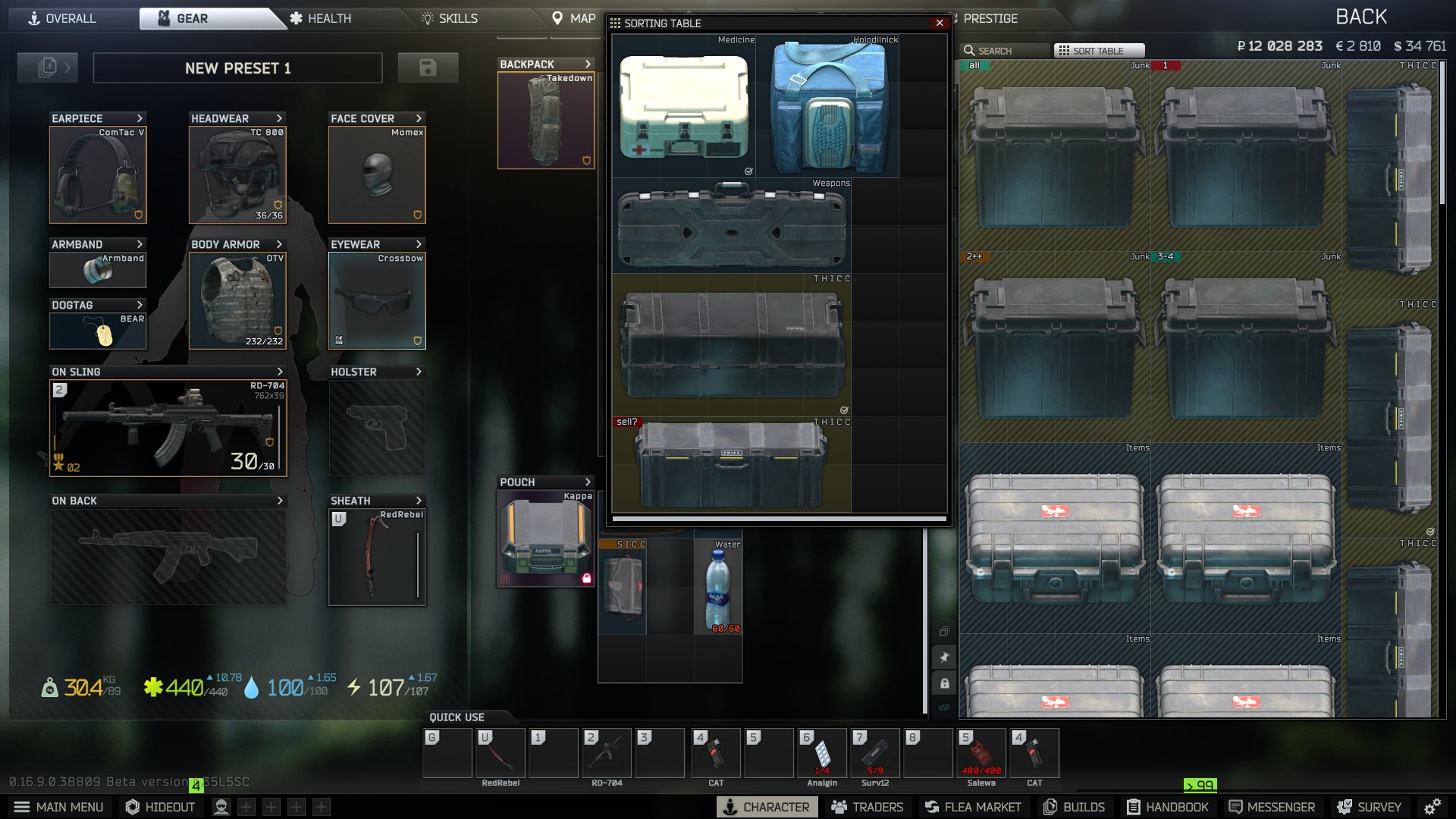Viewport: 1456px width, 819px height.
Task: Expand the BACKPACK slot arrow
Action: 588,64
